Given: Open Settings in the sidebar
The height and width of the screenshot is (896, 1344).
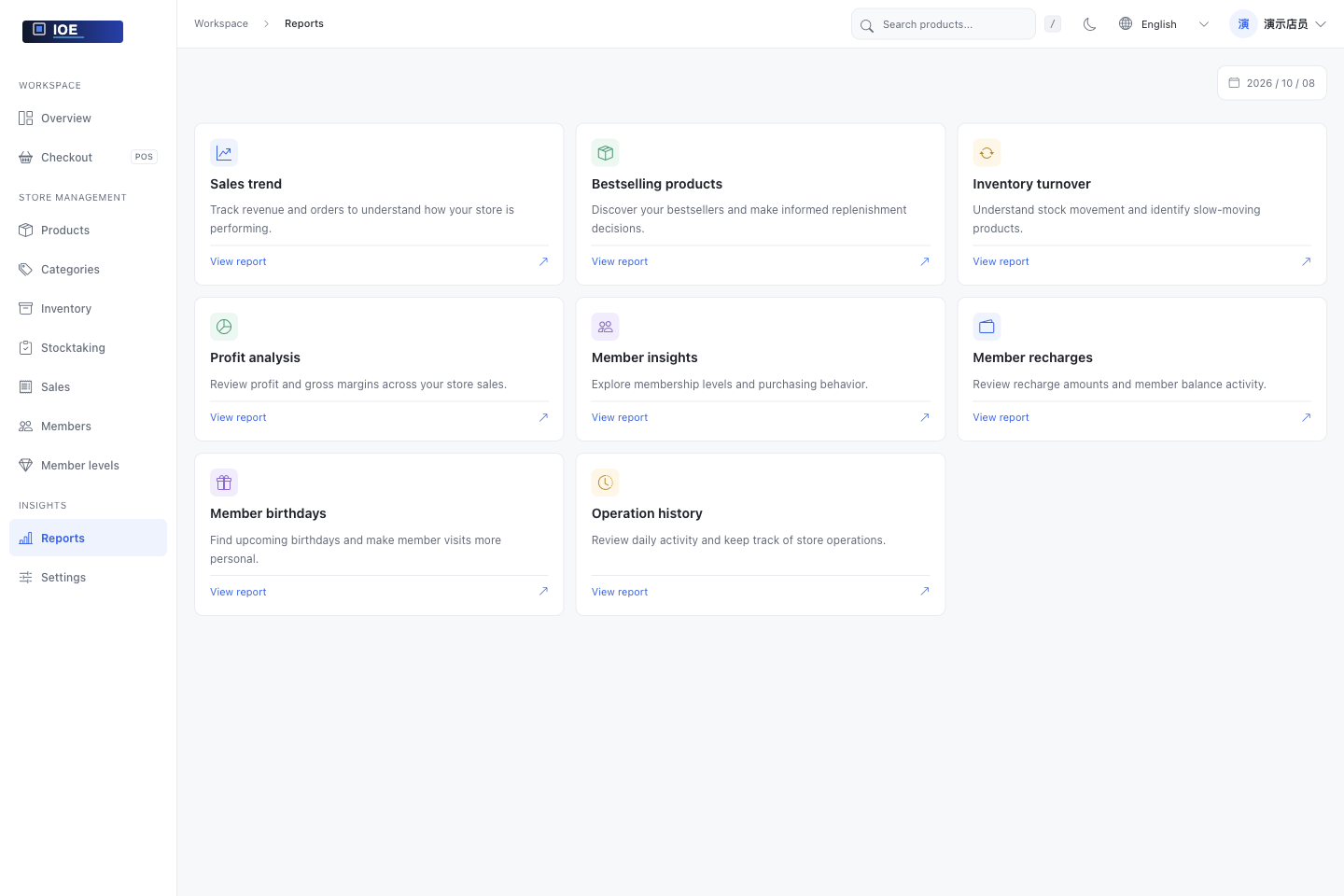Looking at the screenshot, I should pyautogui.click(x=88, y=578).
